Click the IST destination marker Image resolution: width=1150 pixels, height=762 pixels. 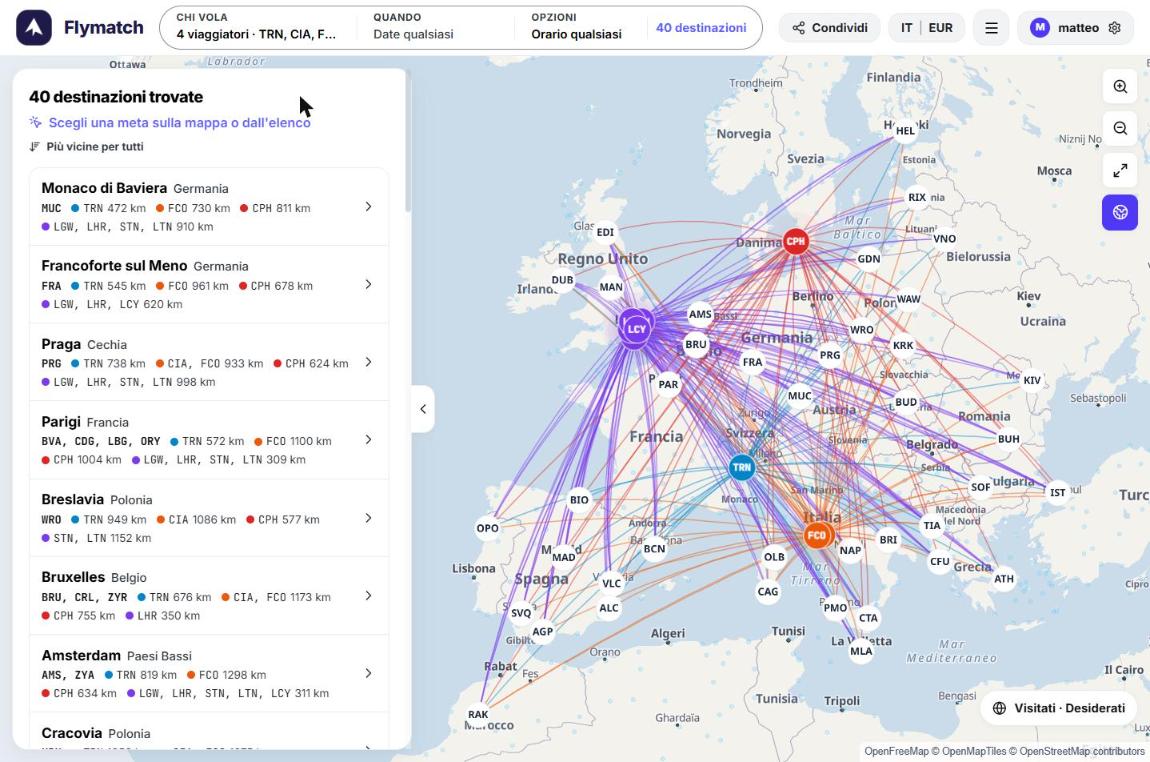[x=1058, y=492]
